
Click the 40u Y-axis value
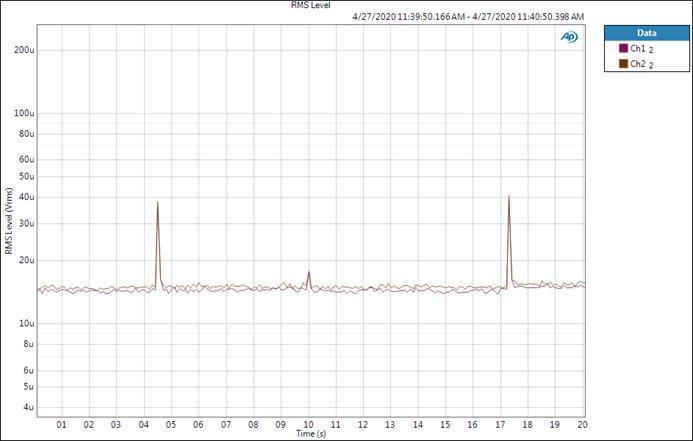tap(27, 197)
